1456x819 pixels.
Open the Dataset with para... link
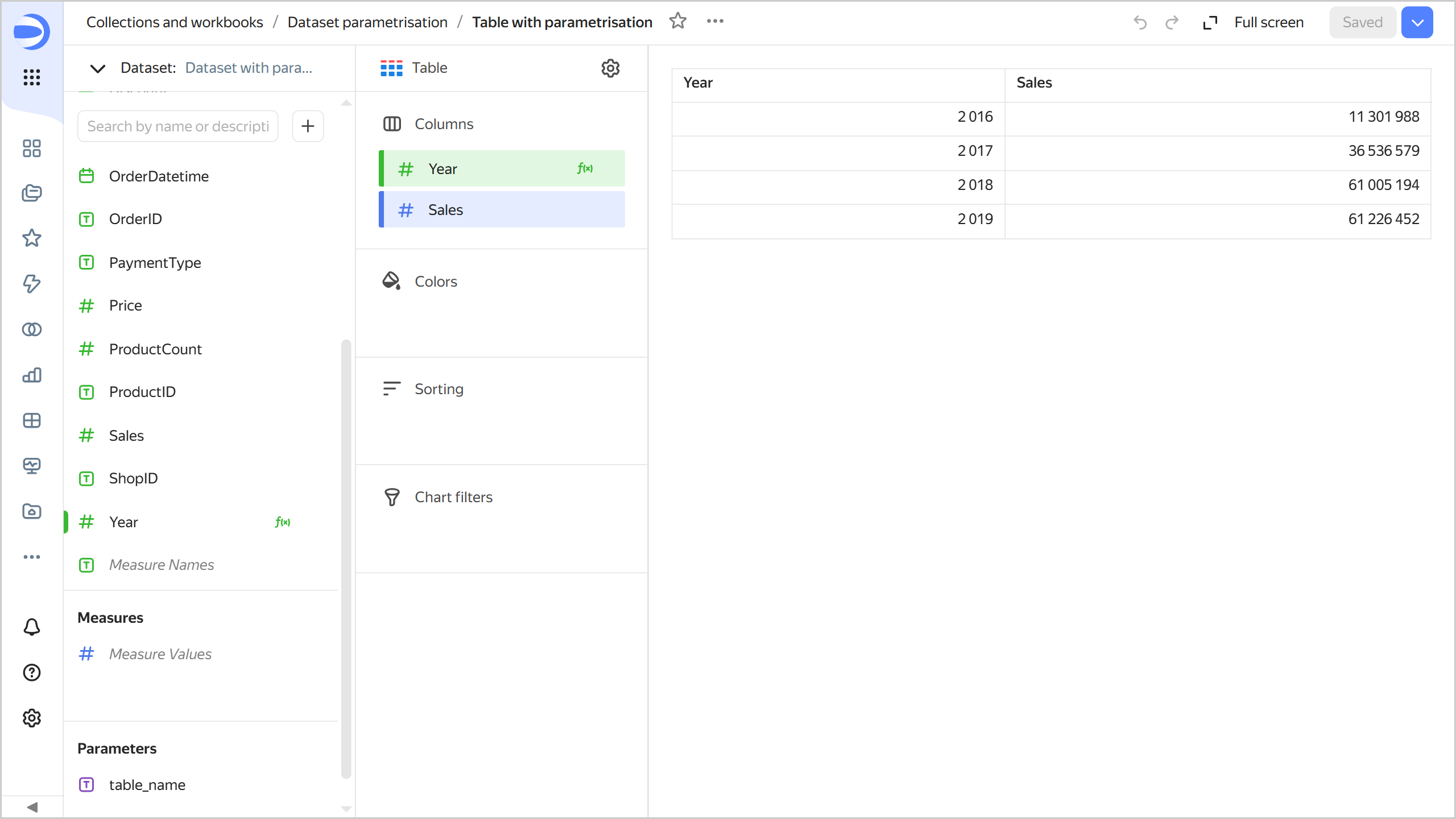pos(249,68)
